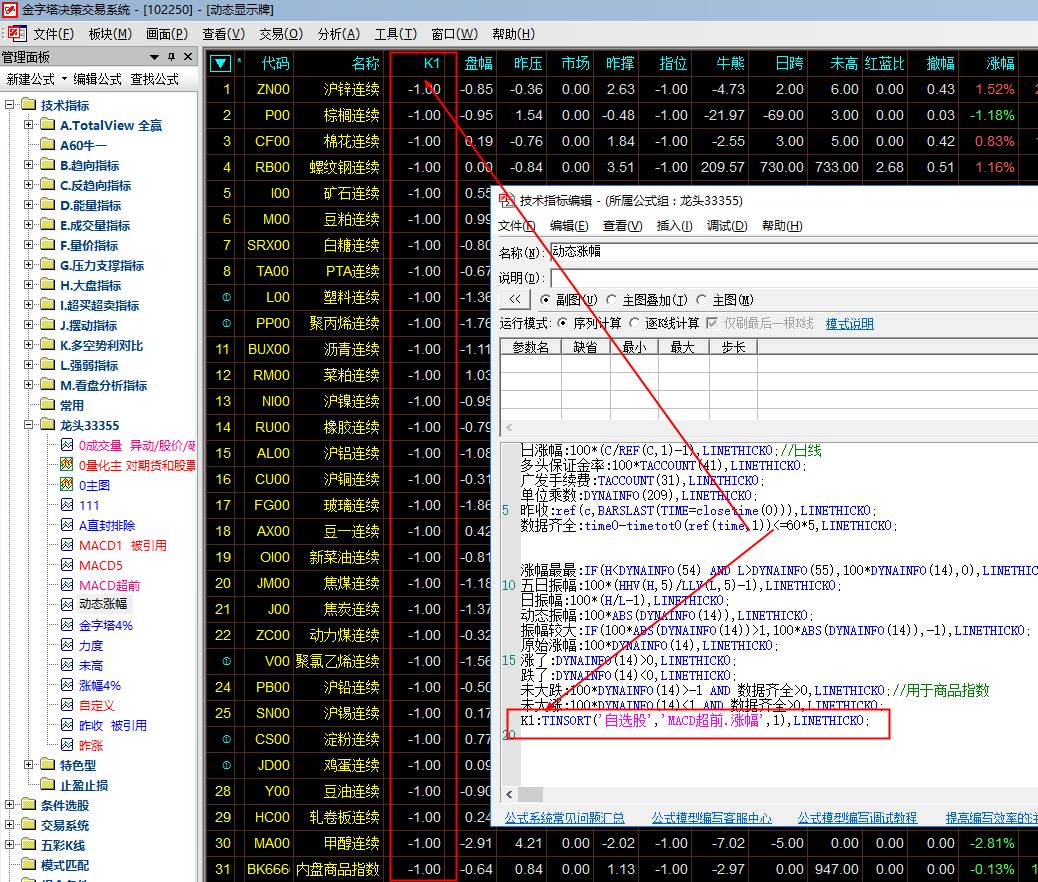Sort by the 涨幅 column header
This screenshot has height=882, width=1038.
(1000, 64)
